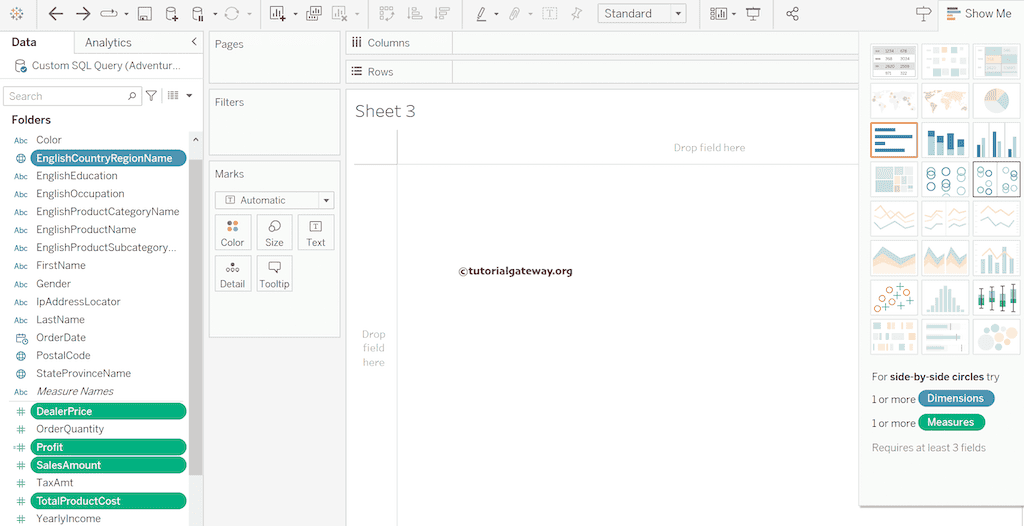The width and height of the screenshot is (1024, 526).
Task: Select the pie chart in Show Me
Action: tap(996, 101)
